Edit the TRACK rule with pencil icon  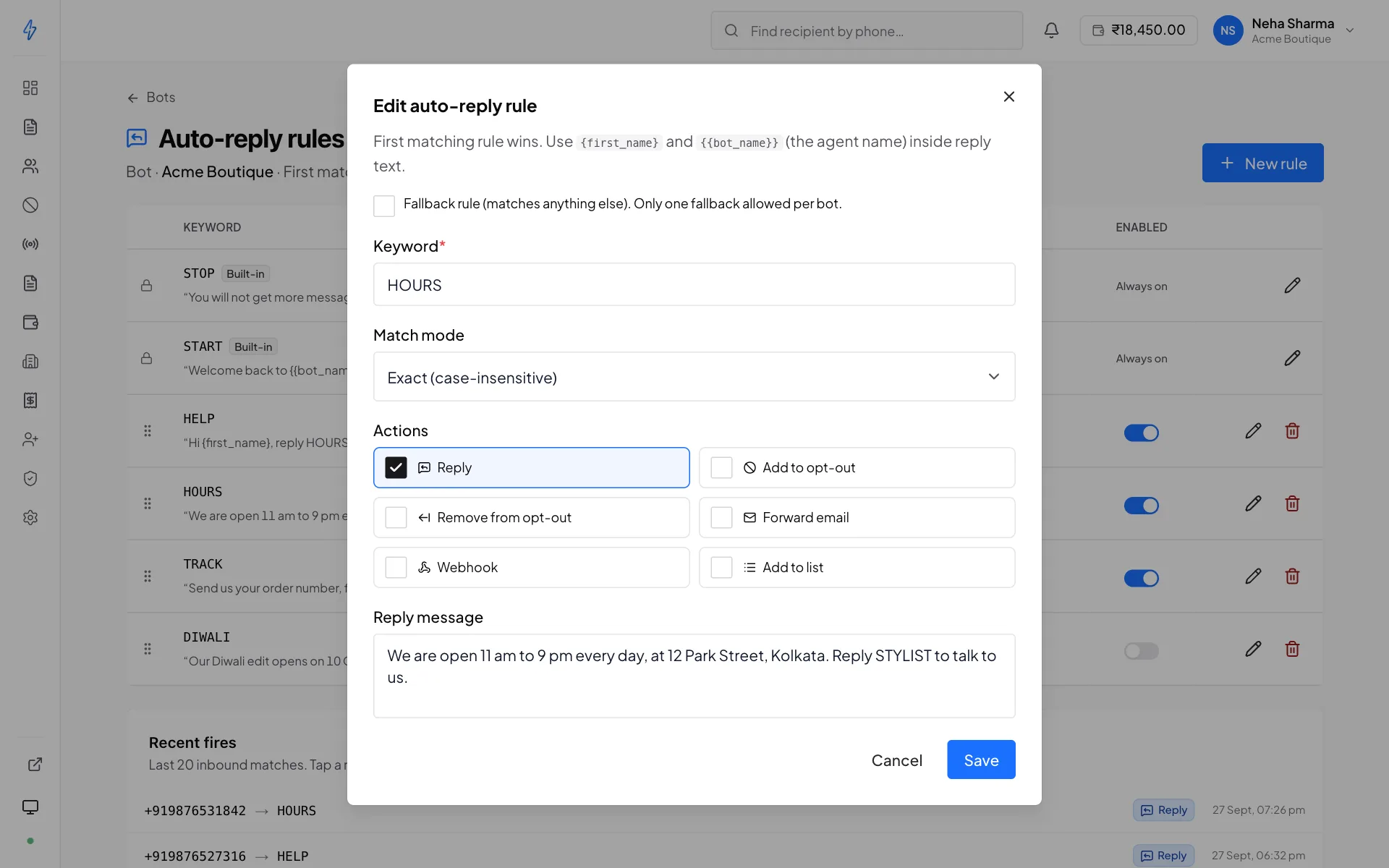tap(1253, 576)
